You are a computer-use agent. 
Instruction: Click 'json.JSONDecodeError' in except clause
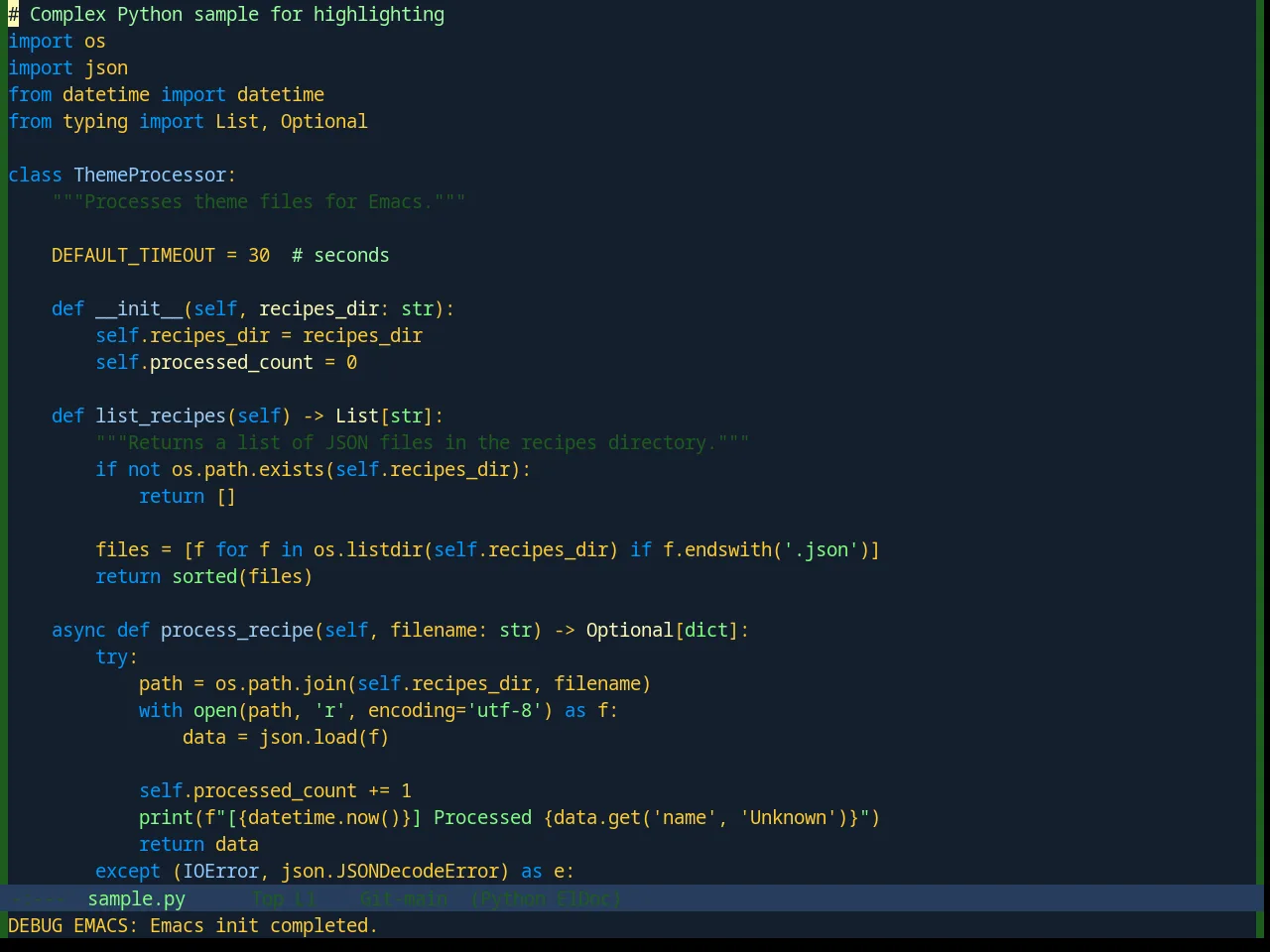click(390, 872)
